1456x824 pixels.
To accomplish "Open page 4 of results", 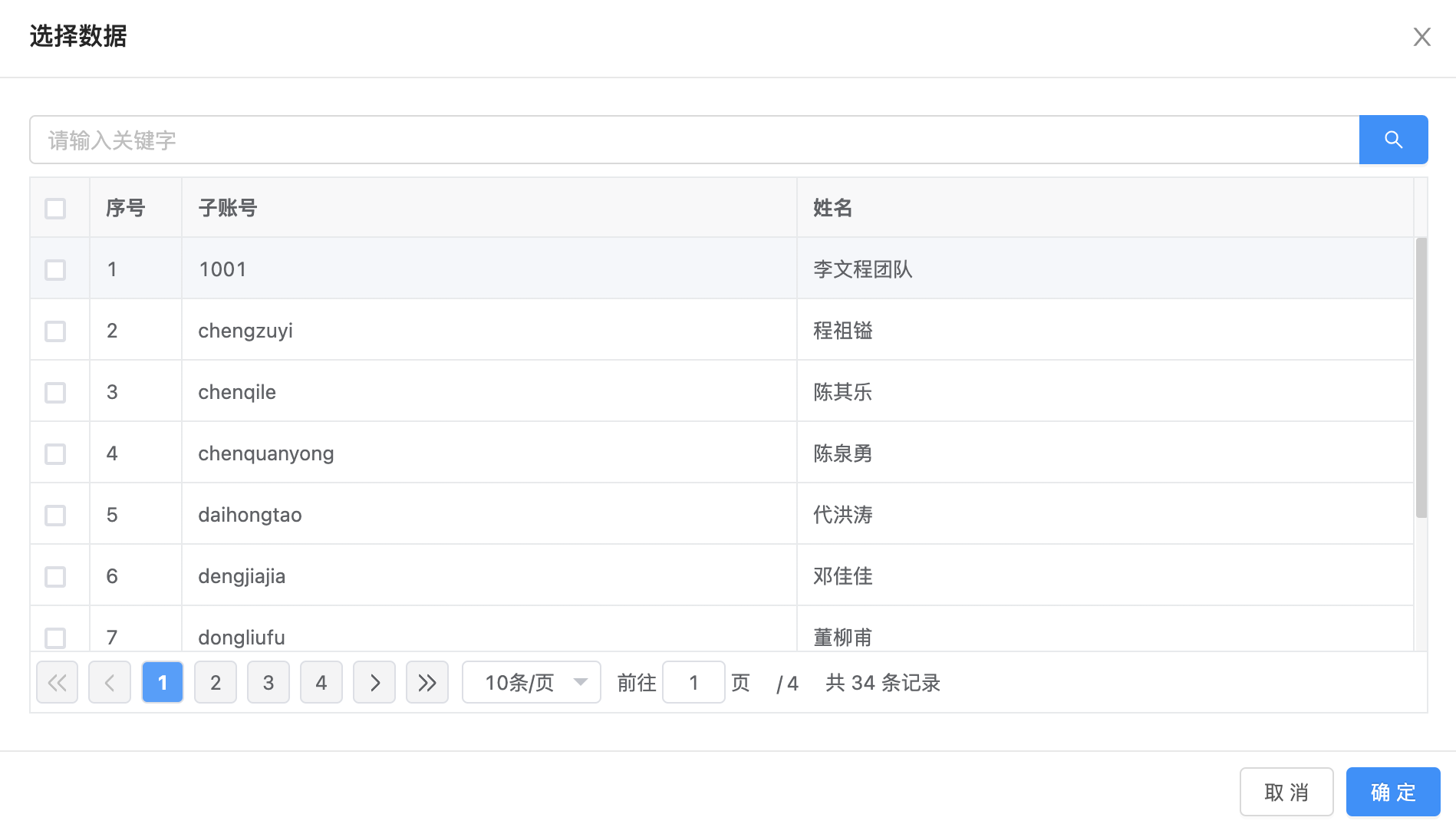I will (321, 682).
